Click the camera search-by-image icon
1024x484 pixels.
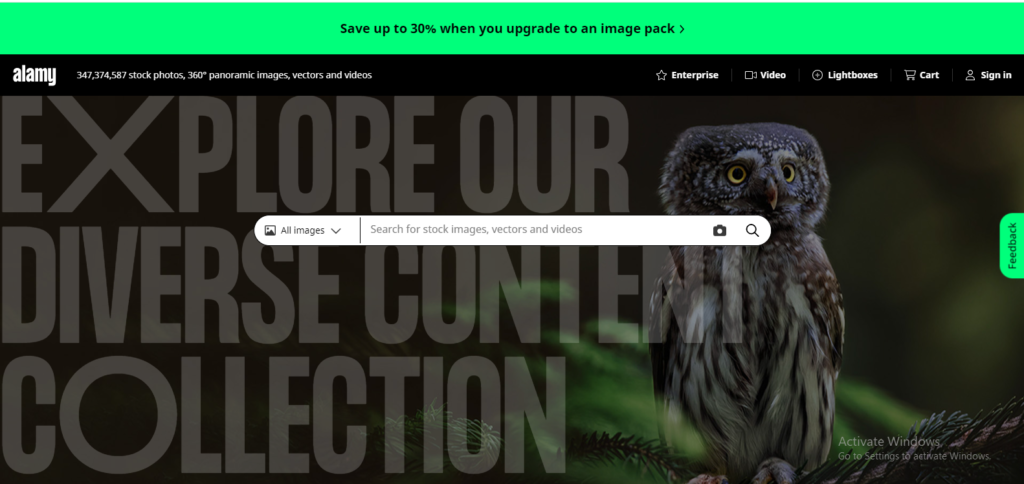coord(719,231)
